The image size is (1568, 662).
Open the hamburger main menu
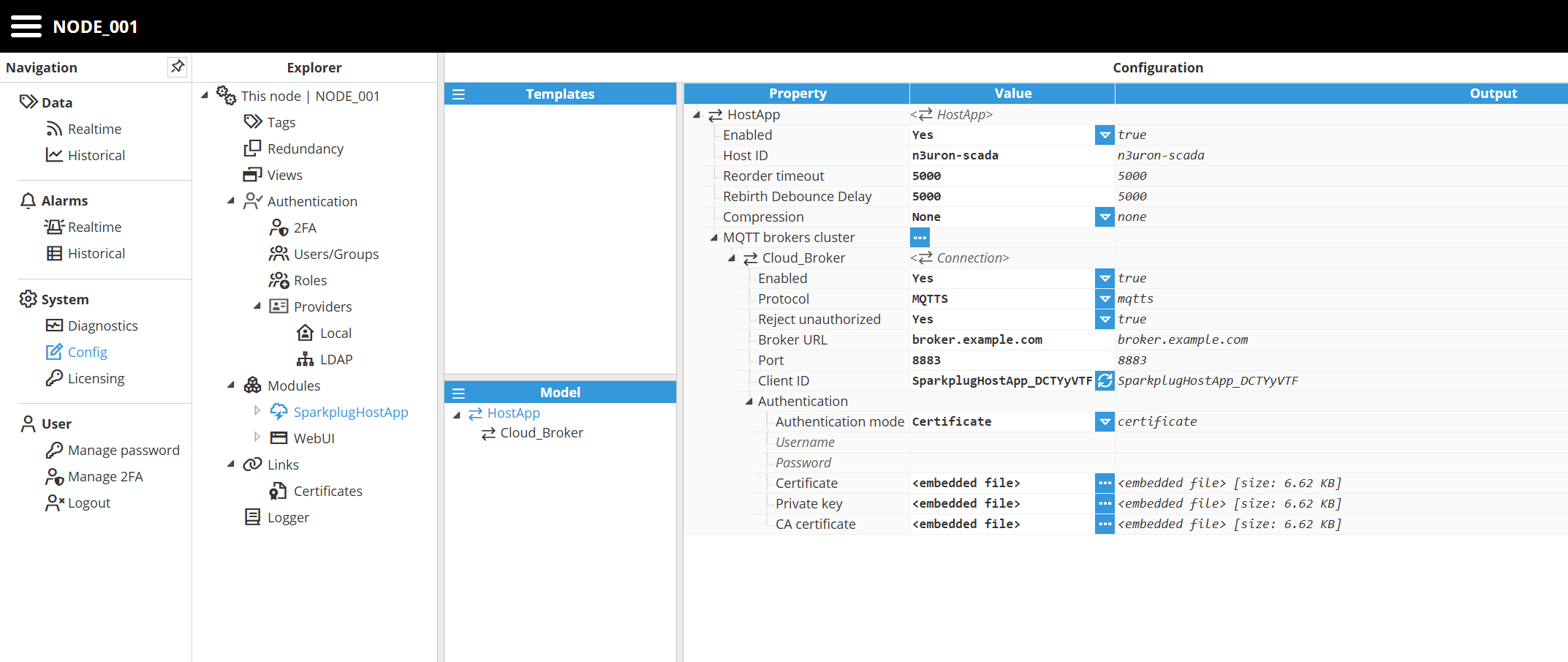pyautogui.click(x=26, y=26)
